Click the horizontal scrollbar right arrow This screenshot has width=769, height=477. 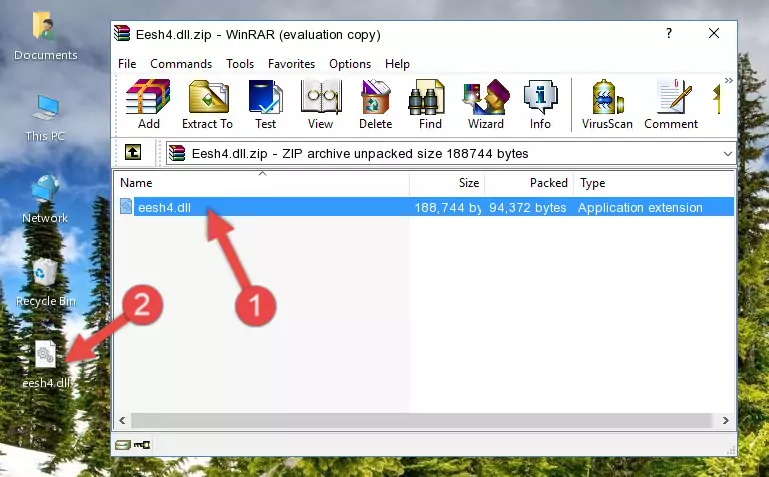725,421
